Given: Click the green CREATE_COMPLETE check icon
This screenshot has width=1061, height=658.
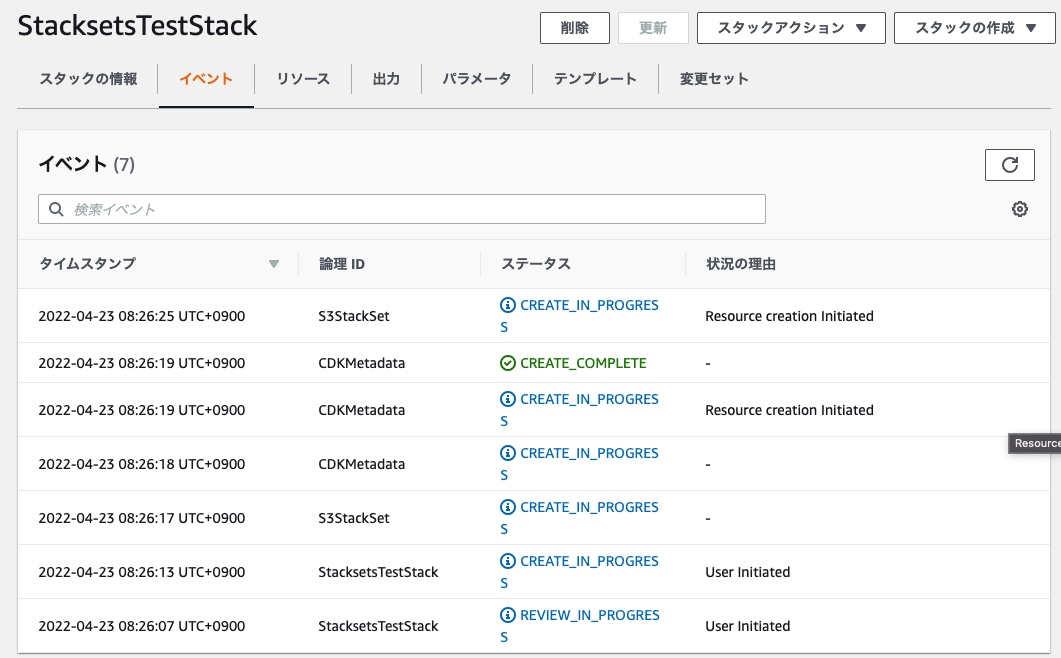Looking at the screenshot, I should pos(510,363).
